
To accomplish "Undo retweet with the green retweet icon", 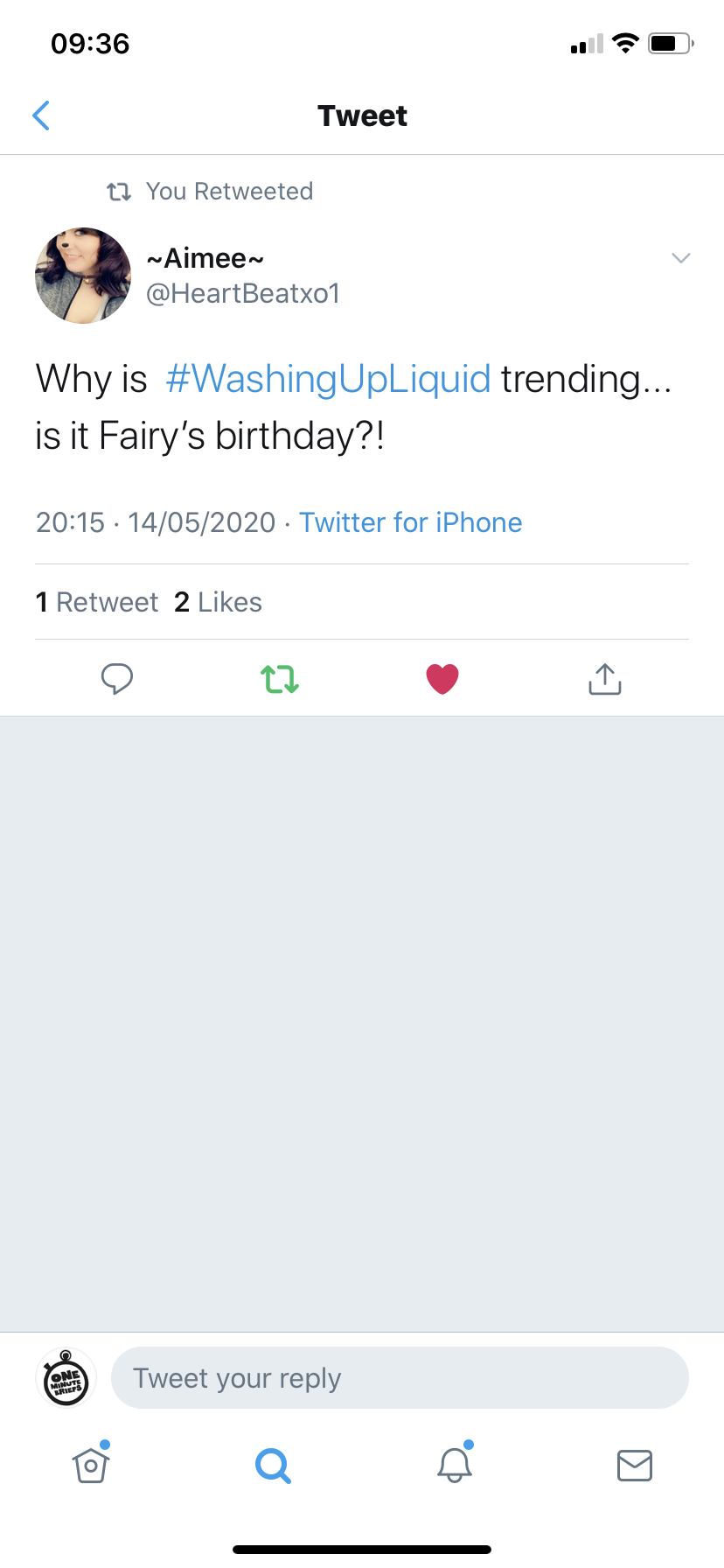I will pyautogui.click(x=280, y=679).
